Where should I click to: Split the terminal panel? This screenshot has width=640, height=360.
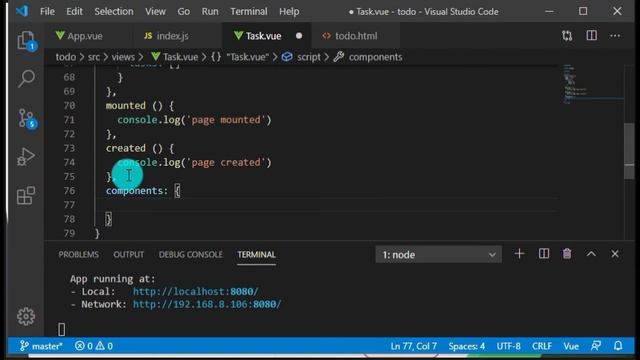[544, 254]
